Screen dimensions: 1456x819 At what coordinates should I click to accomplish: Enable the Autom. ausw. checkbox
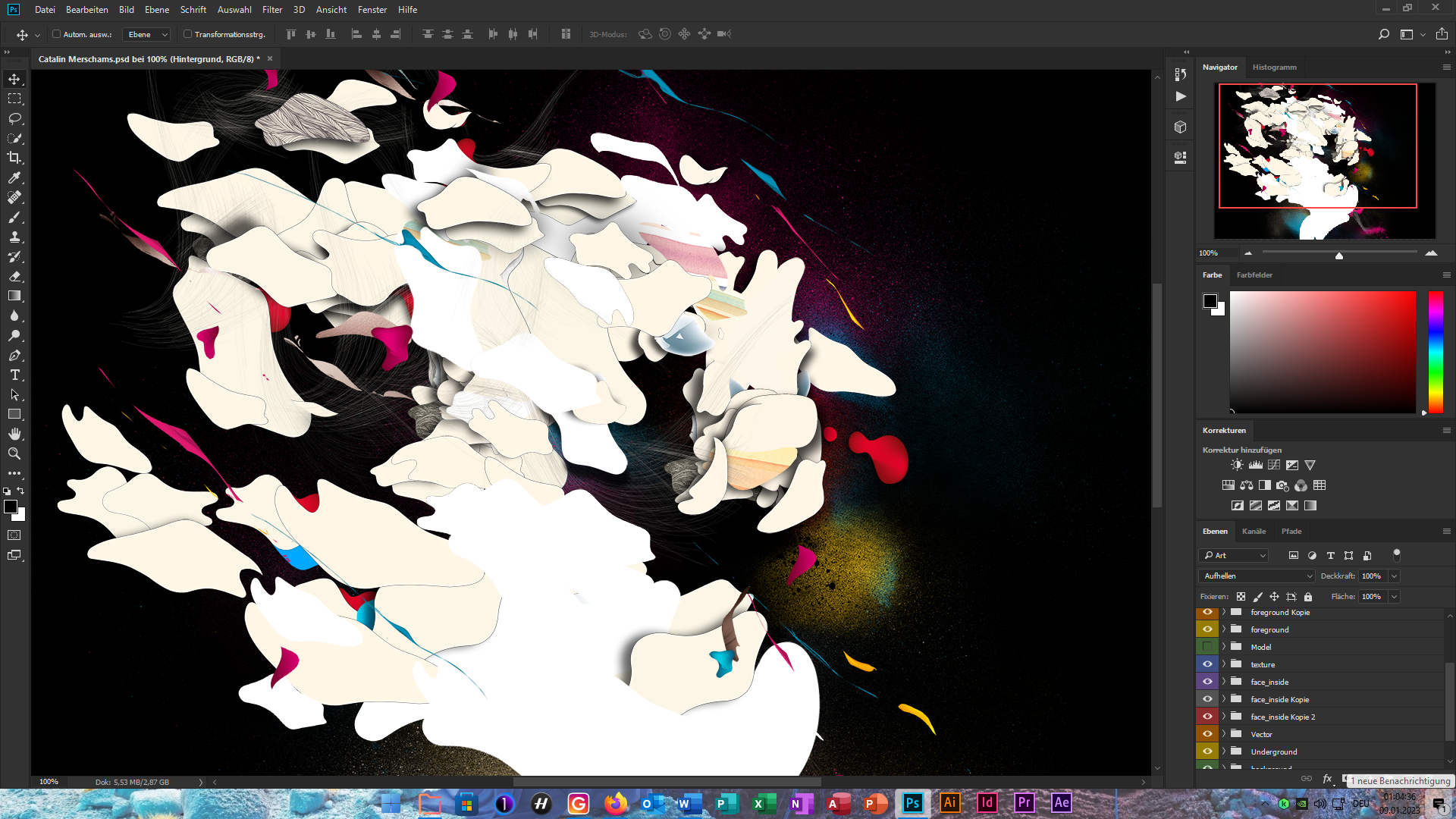pos(57,34)
